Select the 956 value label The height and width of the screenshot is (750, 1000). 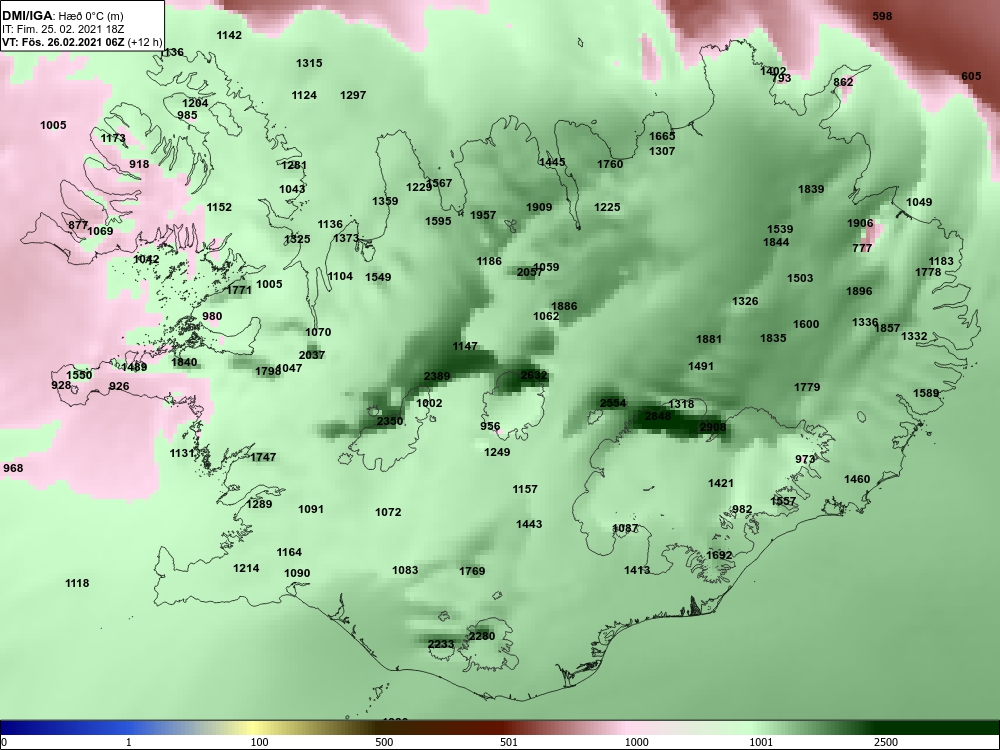[x=490, y=427]
